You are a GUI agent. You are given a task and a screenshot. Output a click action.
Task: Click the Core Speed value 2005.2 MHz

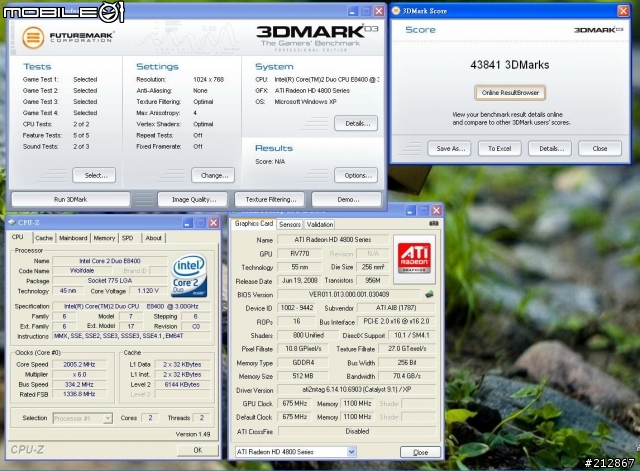pos(79,364)
